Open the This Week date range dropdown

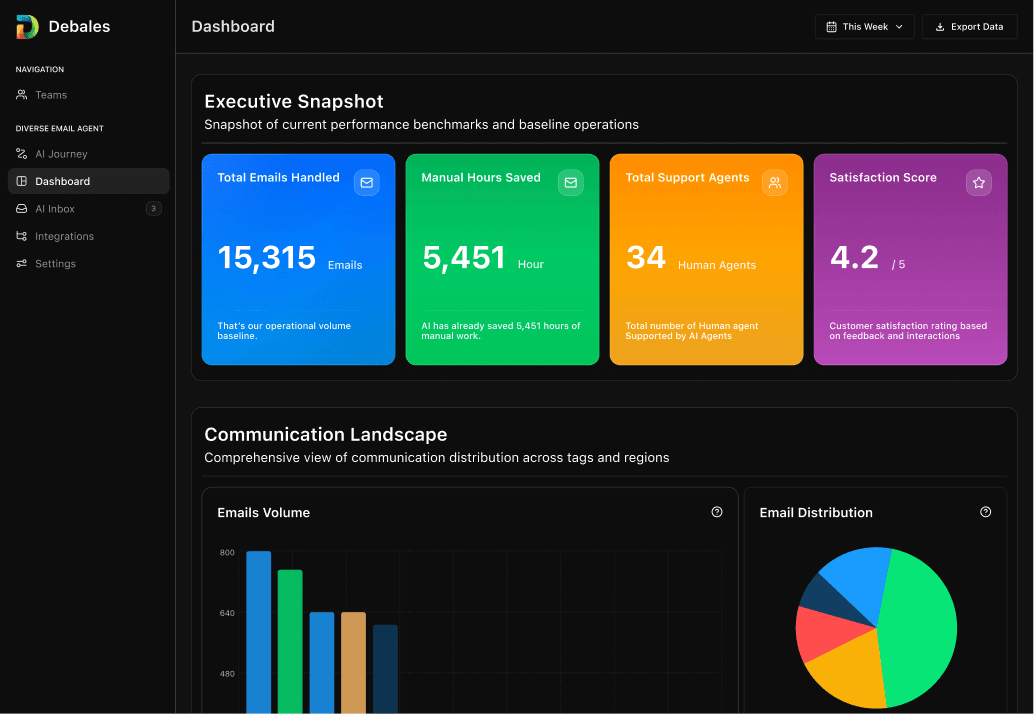pyautogui.click(x=864, y=26)
